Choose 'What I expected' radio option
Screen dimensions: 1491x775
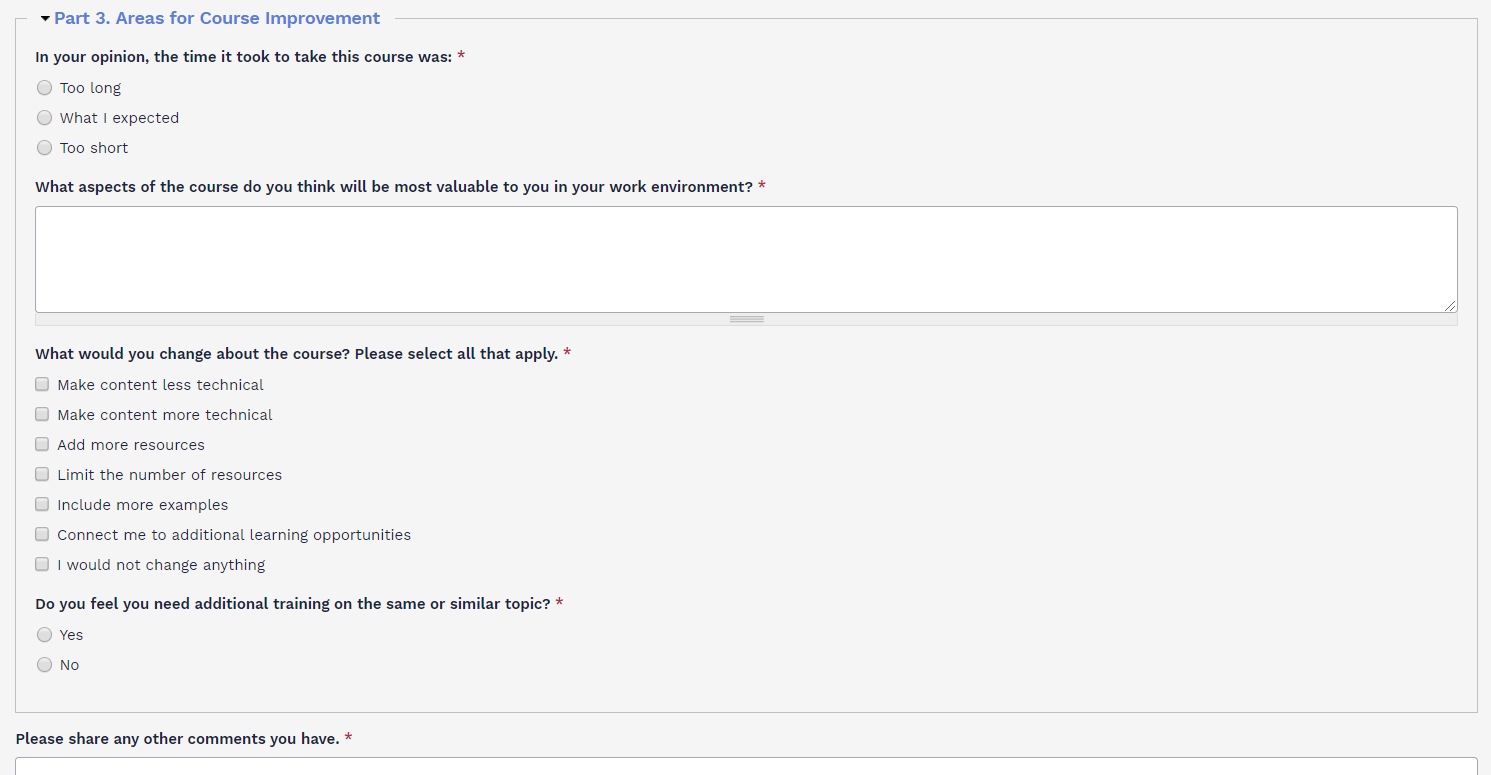tap(44, 118)
